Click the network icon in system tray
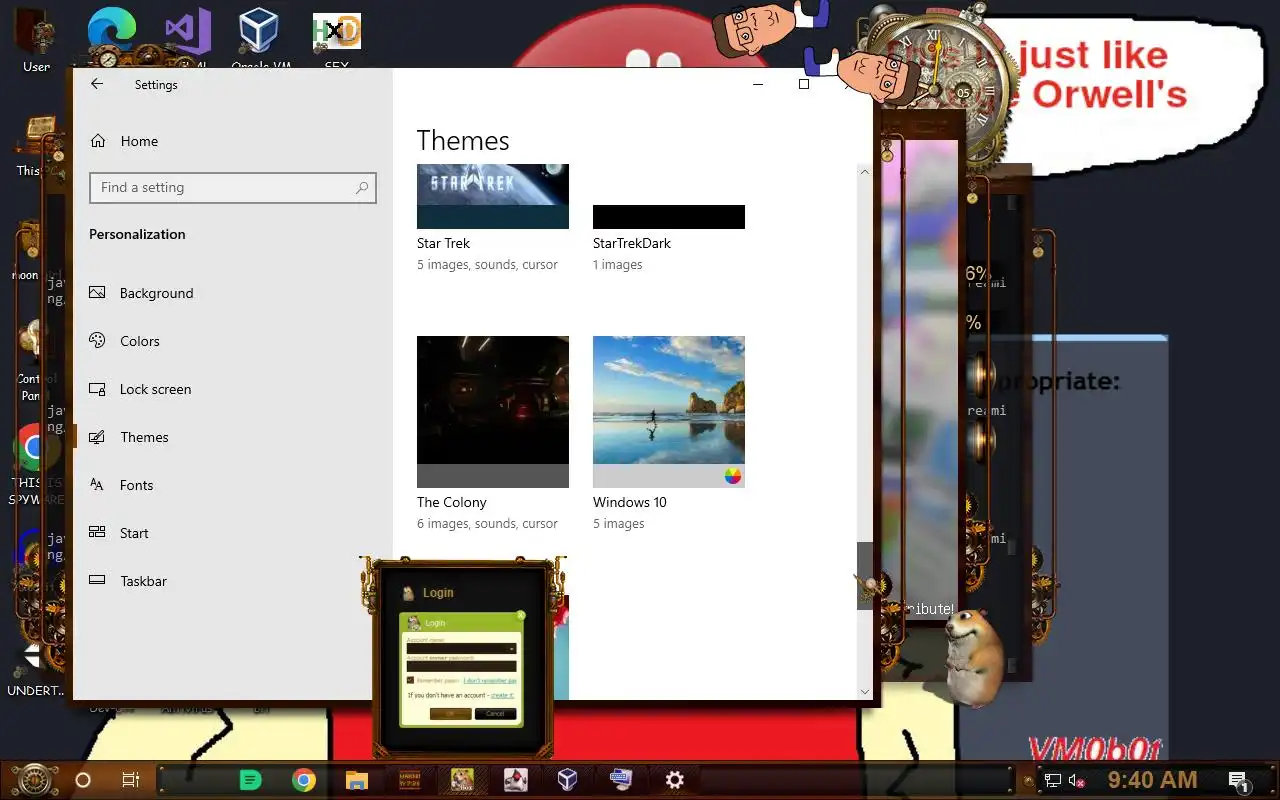1280x800 pixels. [x=1053, y=781]
